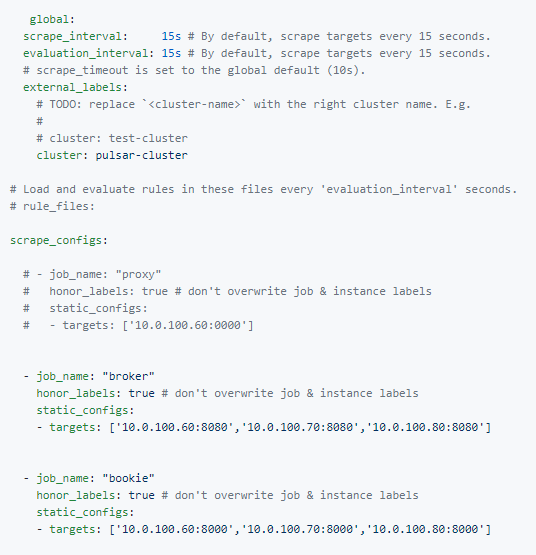The height and width of the screenshot is (555, 536).
Task: Click the scrape_timeout comment line
Action: tap(194, 70)
